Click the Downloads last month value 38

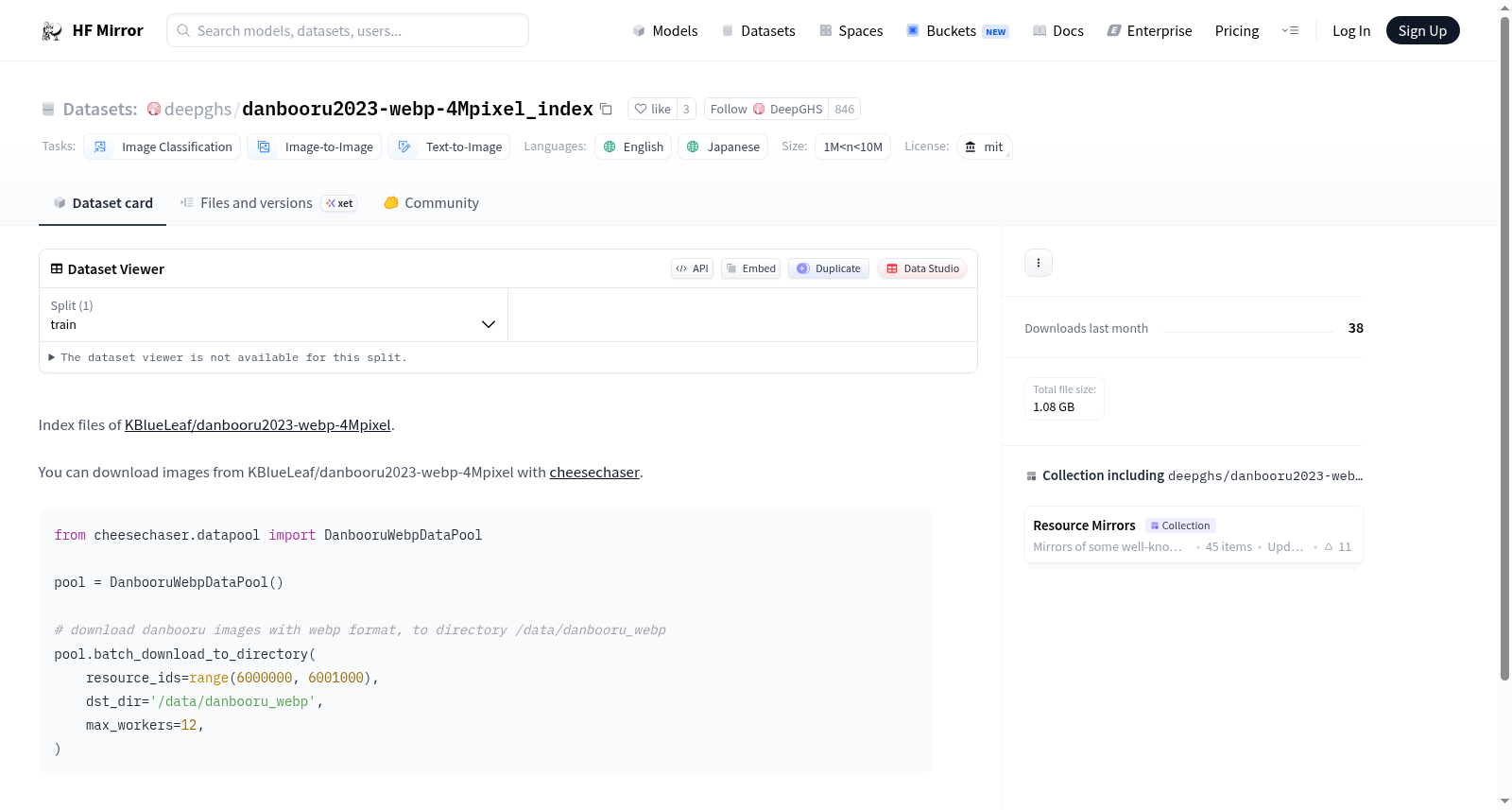(1356, 329)
